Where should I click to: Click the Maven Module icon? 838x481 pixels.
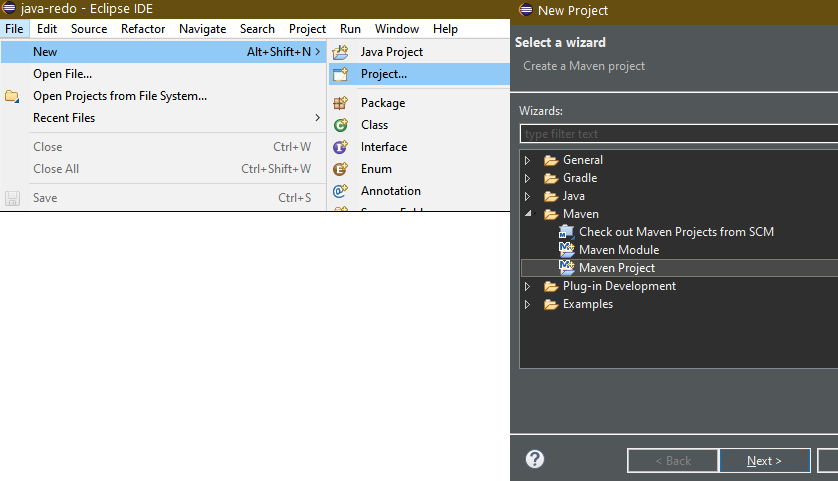pos(567,250)
